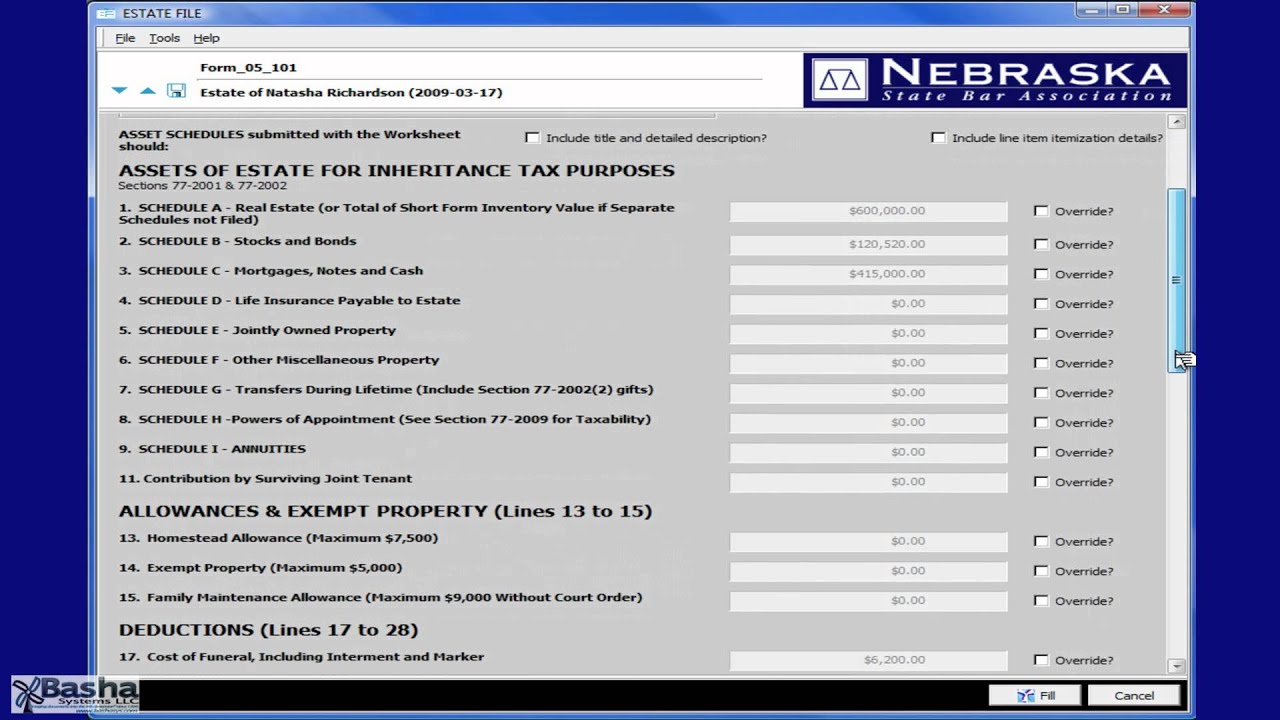Click the scrollbar up arrow

tap(1176, 122)
